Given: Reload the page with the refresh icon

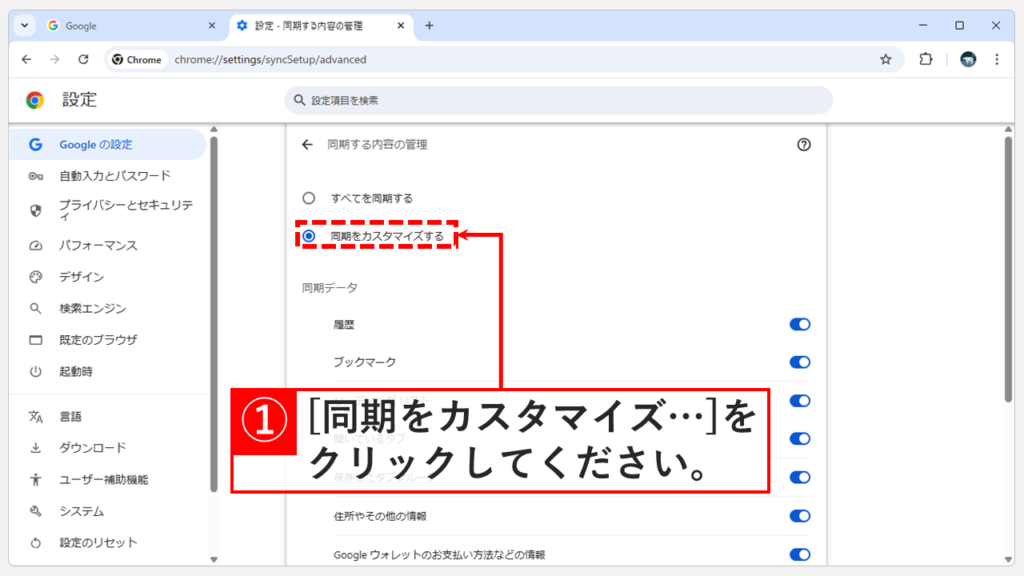Looking at the screenshot, I should tap(83, 59).
